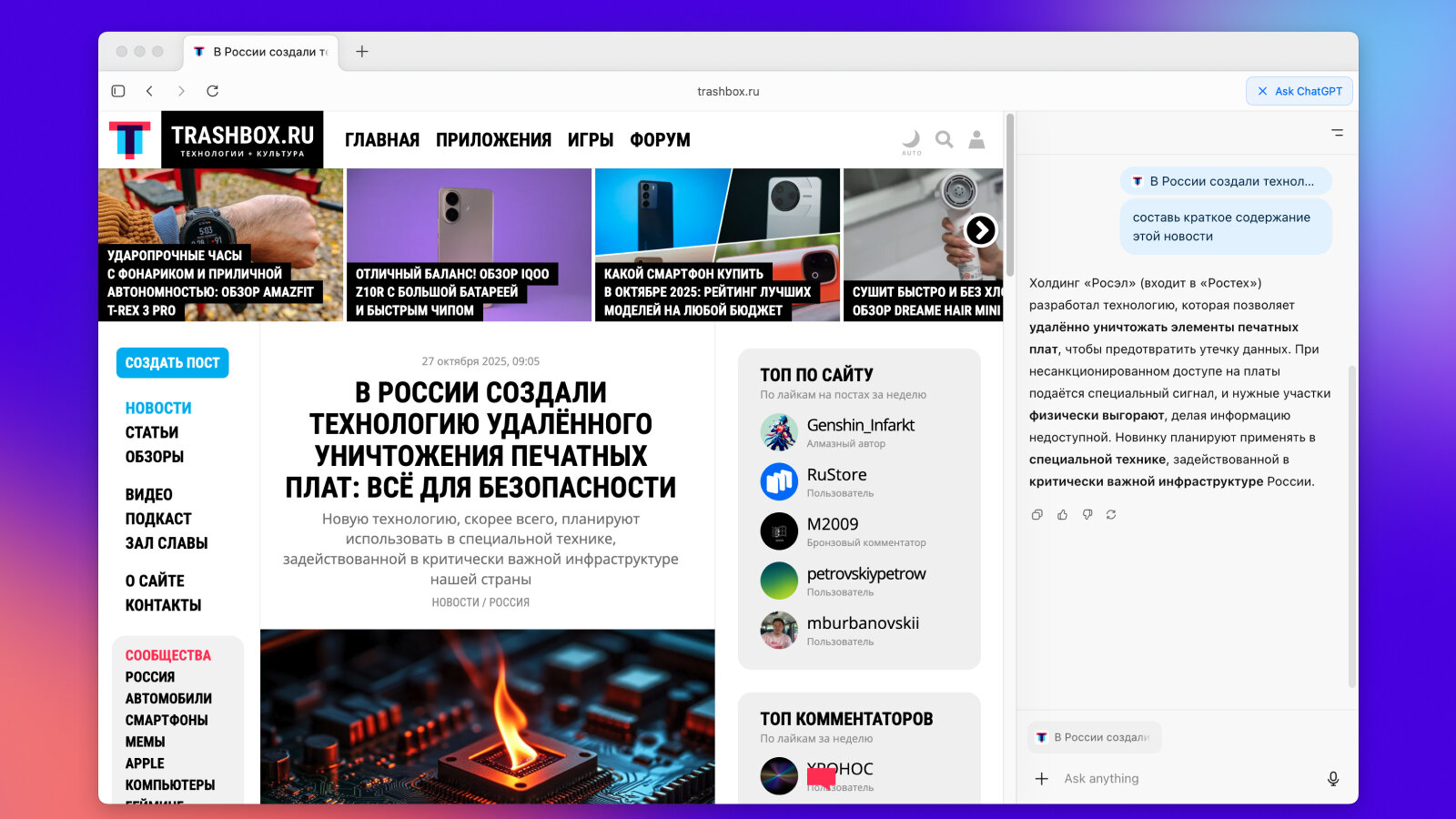Open the user profile icon
This screenshot has height=819, width=1456.
pos(976,139)
